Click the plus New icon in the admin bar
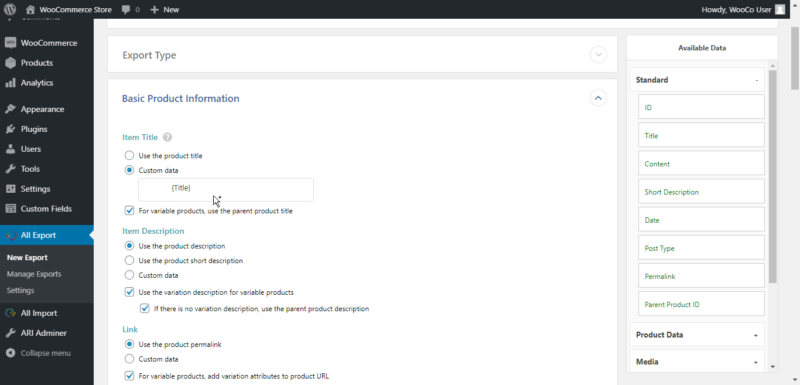This screenshot has width=800, height=385. pos(155,10)
